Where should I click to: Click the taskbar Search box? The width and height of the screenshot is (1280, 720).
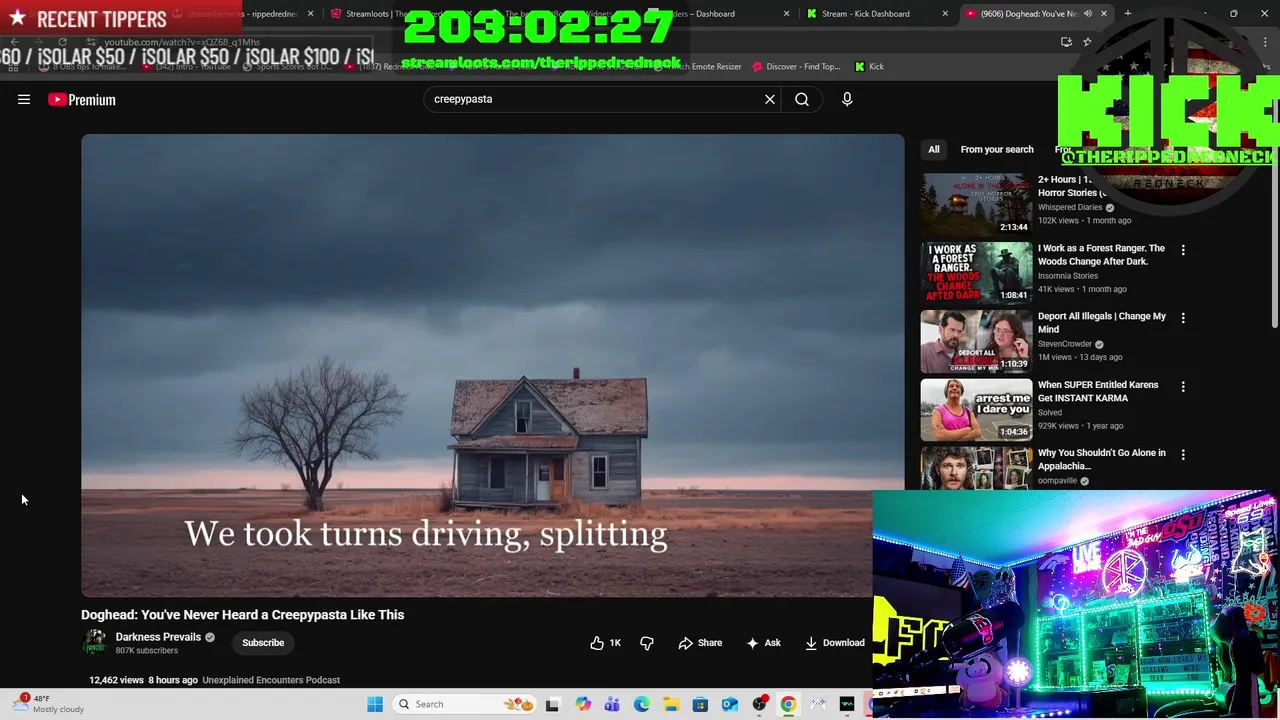click(x=465, y=704)
